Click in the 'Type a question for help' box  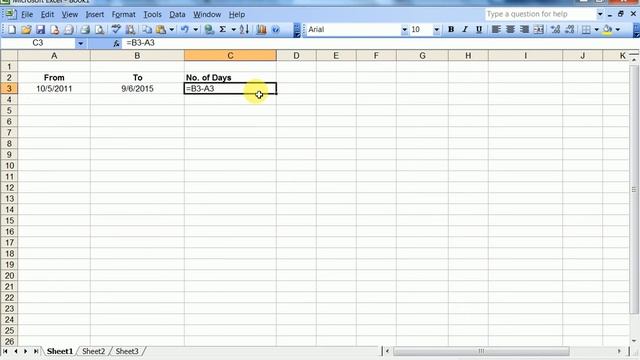click(x=540, y=14)
